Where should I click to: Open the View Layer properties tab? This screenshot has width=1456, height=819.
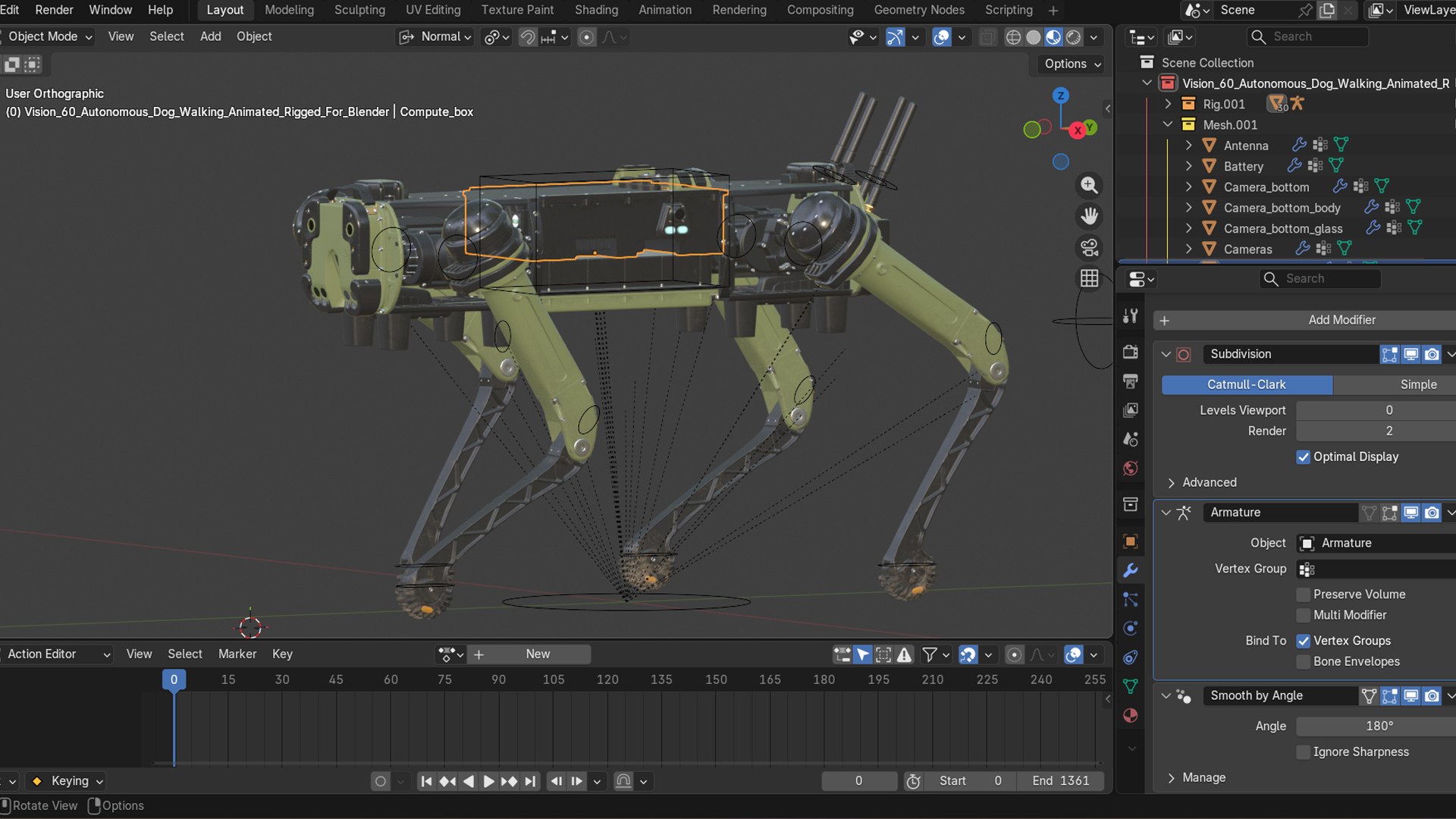coord(1131,410)
